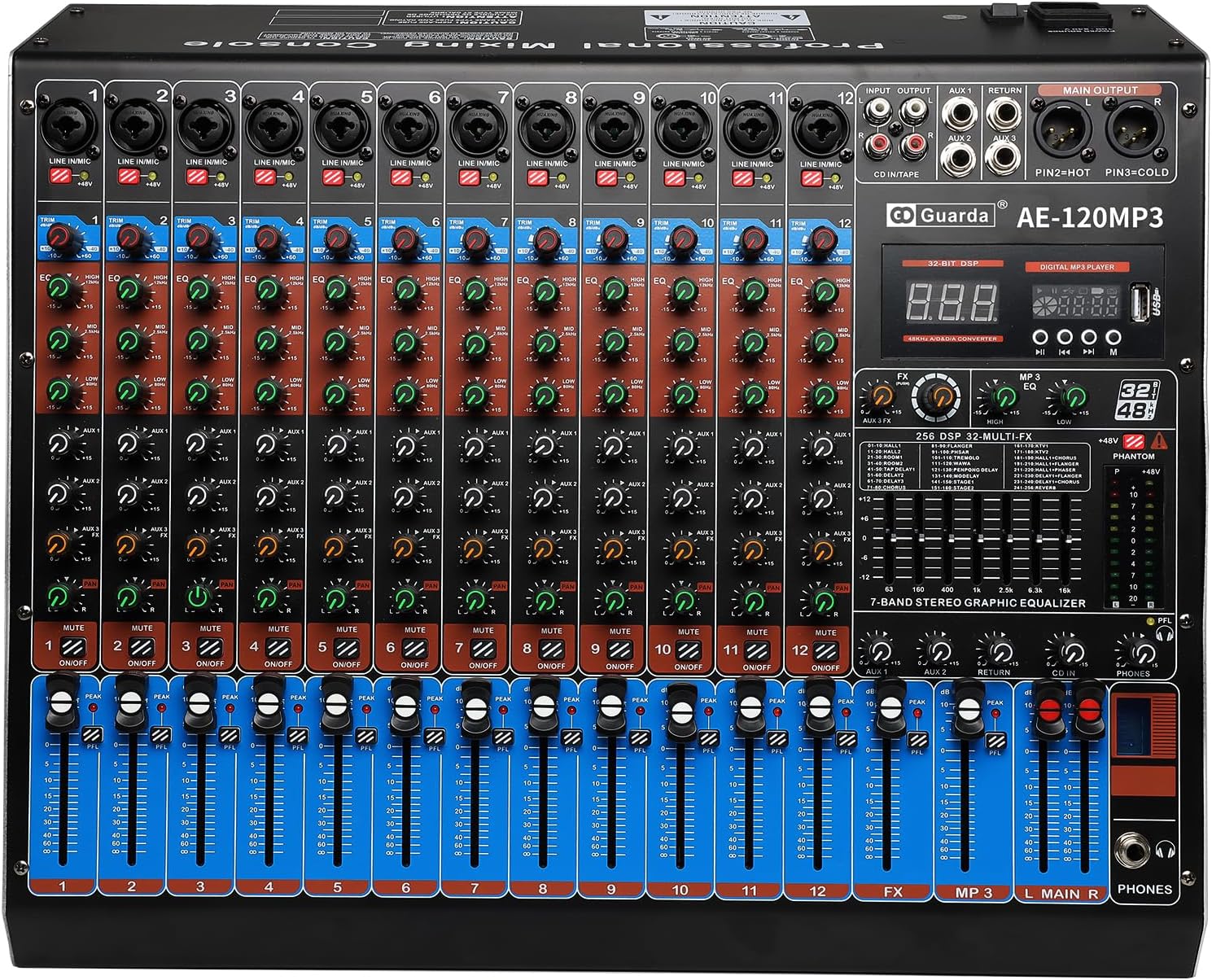
Task: Click the 1k band slider on the graphic equalizer
Action: pyautogui.click(x=979, y=539)
